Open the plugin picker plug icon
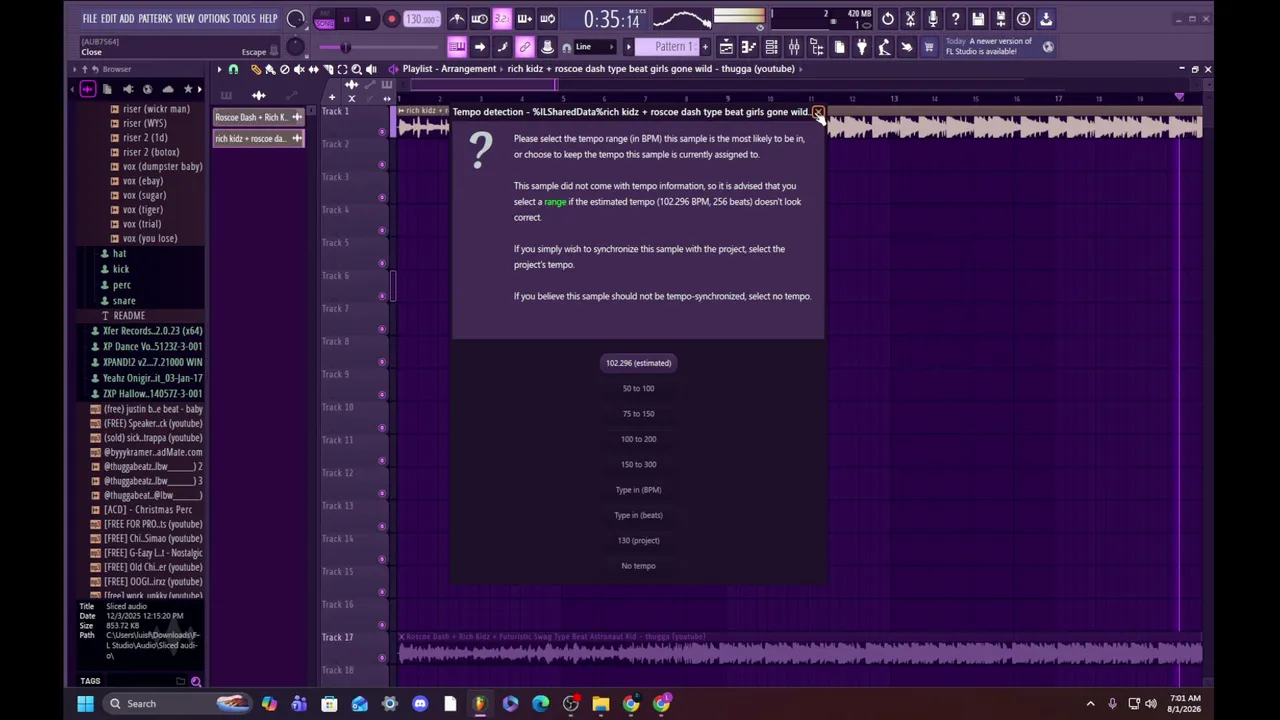The height and width of the screenshot is (720, 1280). click(862, 47)
